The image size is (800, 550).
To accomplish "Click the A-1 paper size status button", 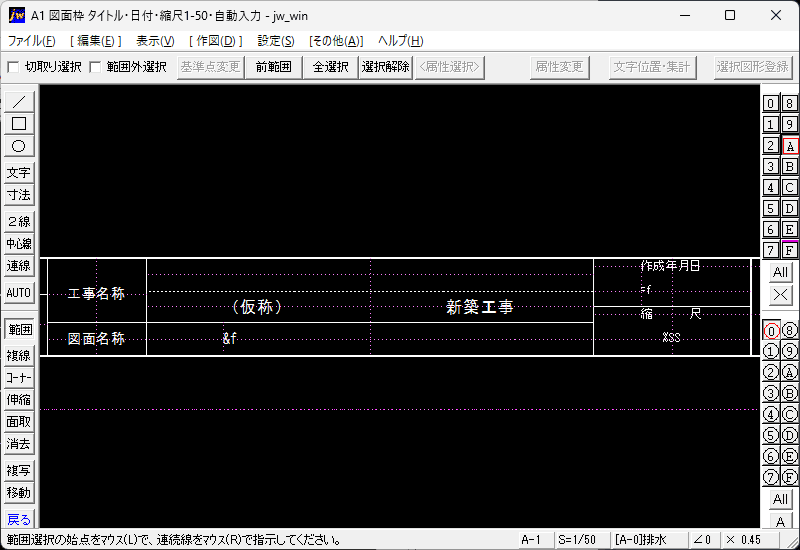I will 536,540.
